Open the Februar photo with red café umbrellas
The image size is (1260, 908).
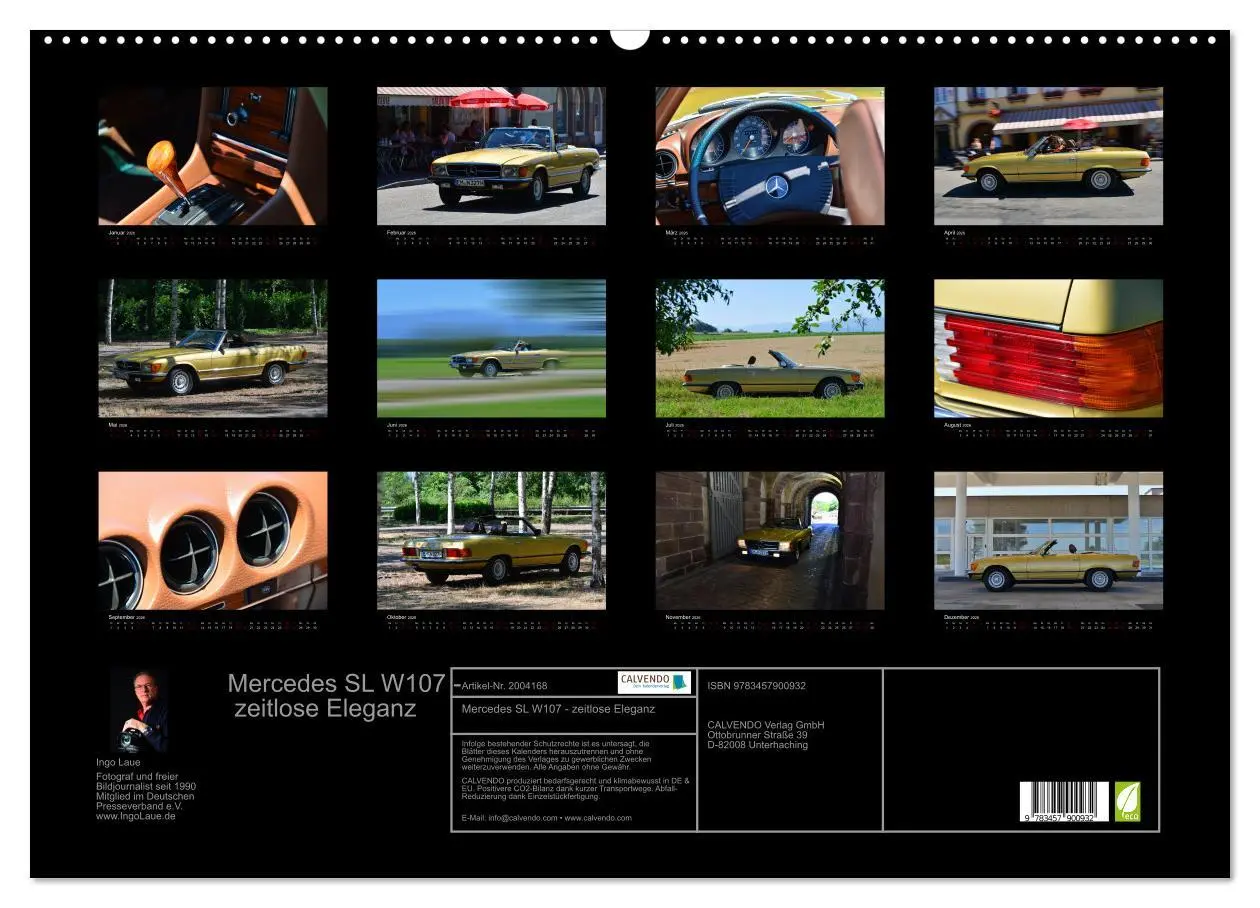pos(491,156)
